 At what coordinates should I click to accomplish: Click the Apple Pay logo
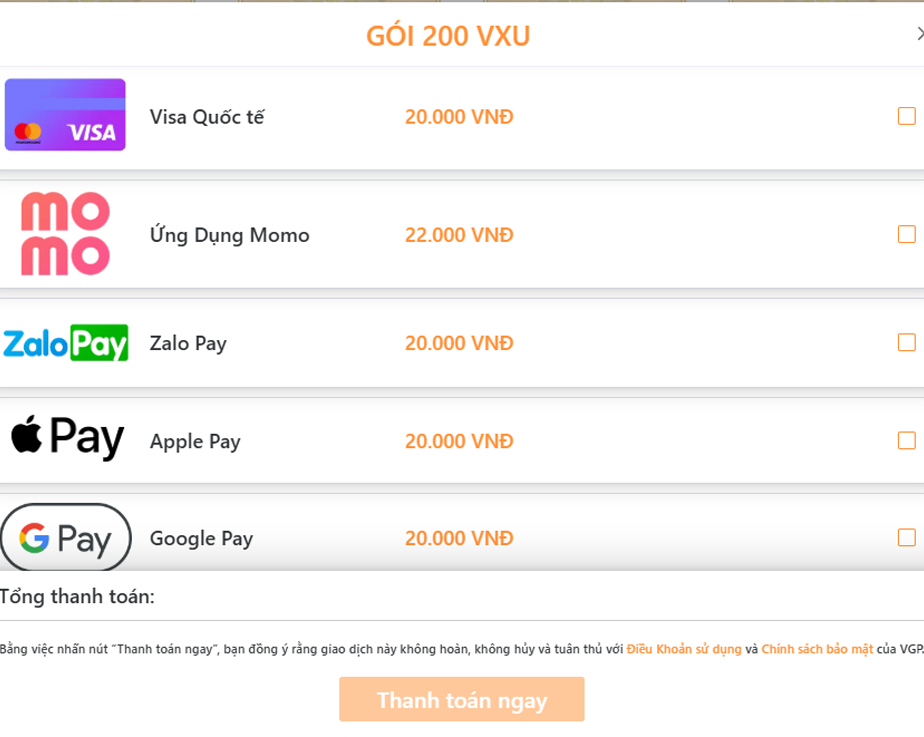(67, 439)
